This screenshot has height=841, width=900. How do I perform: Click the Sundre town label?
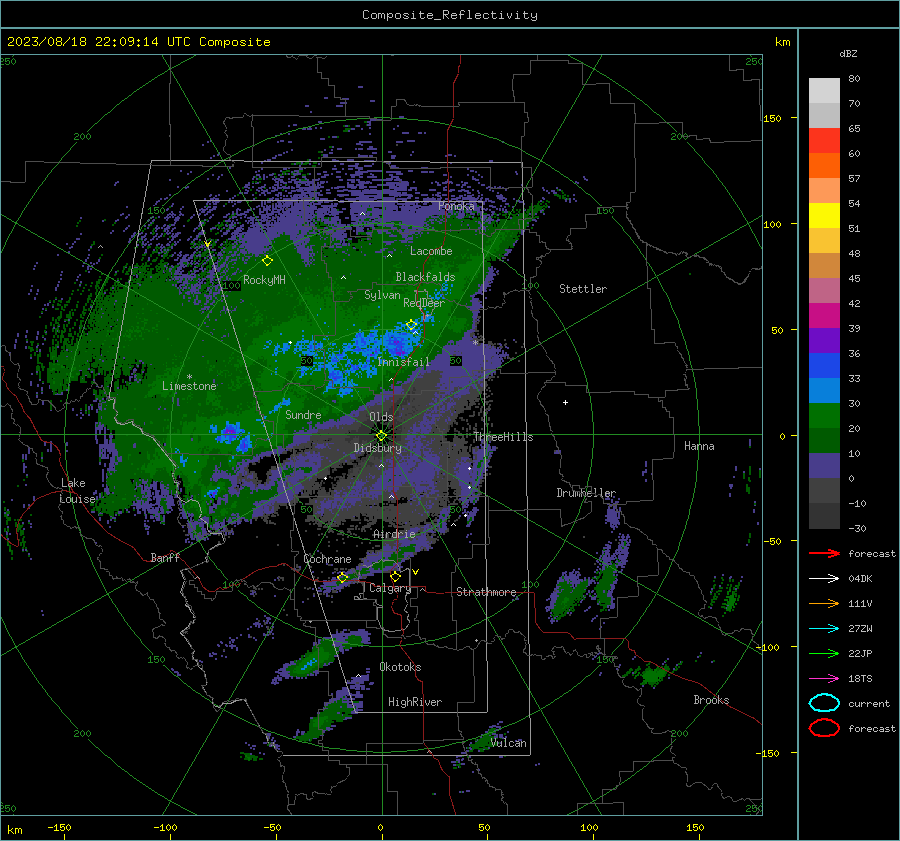303,414
